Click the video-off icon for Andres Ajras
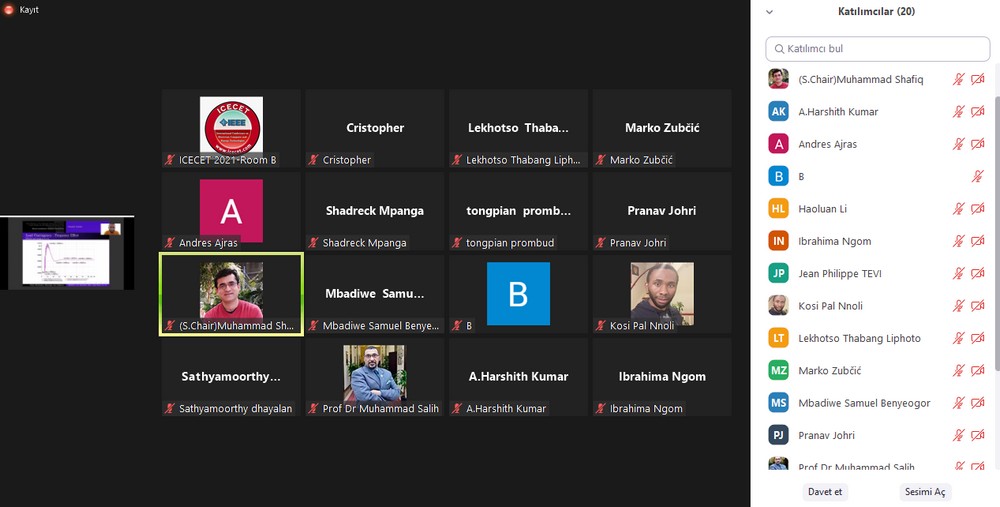 pyautogui.click(x=978, y=144)
